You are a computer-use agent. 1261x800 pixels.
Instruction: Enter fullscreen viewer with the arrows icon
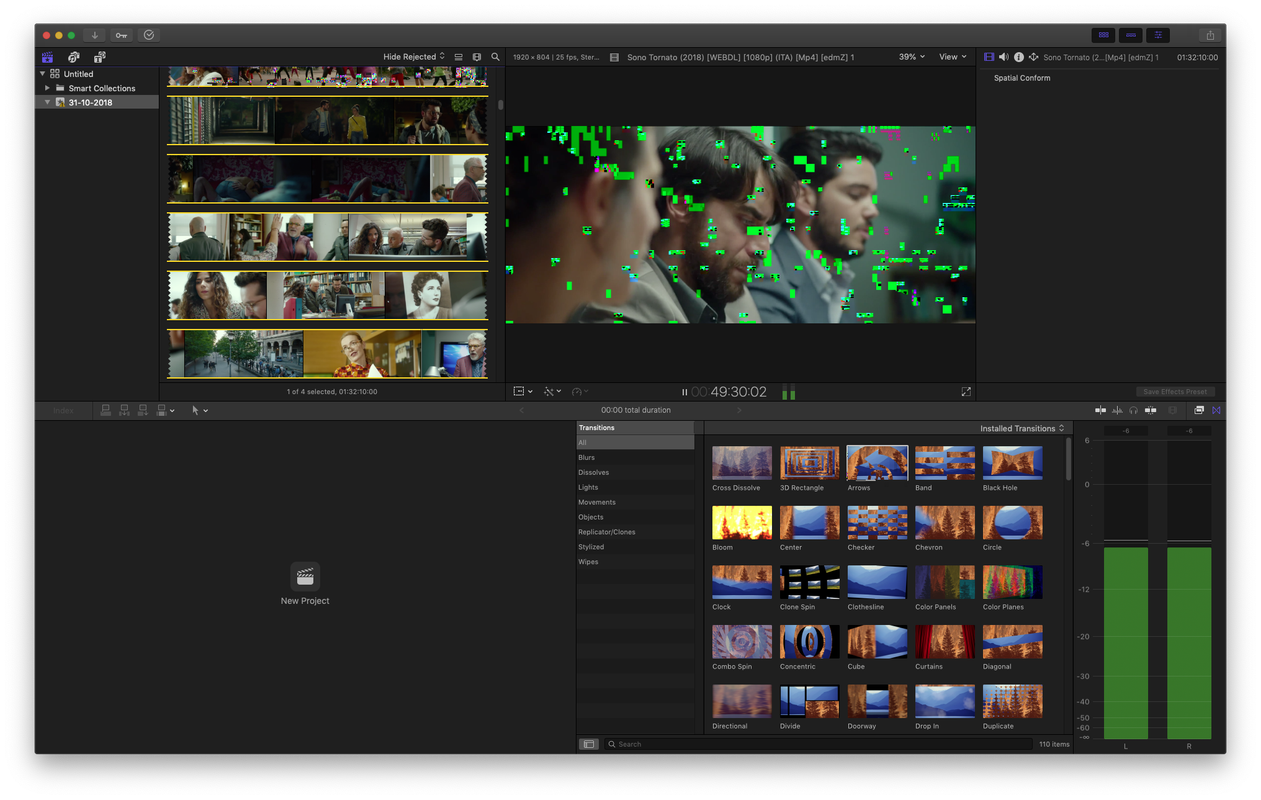[x=966, y=392]
